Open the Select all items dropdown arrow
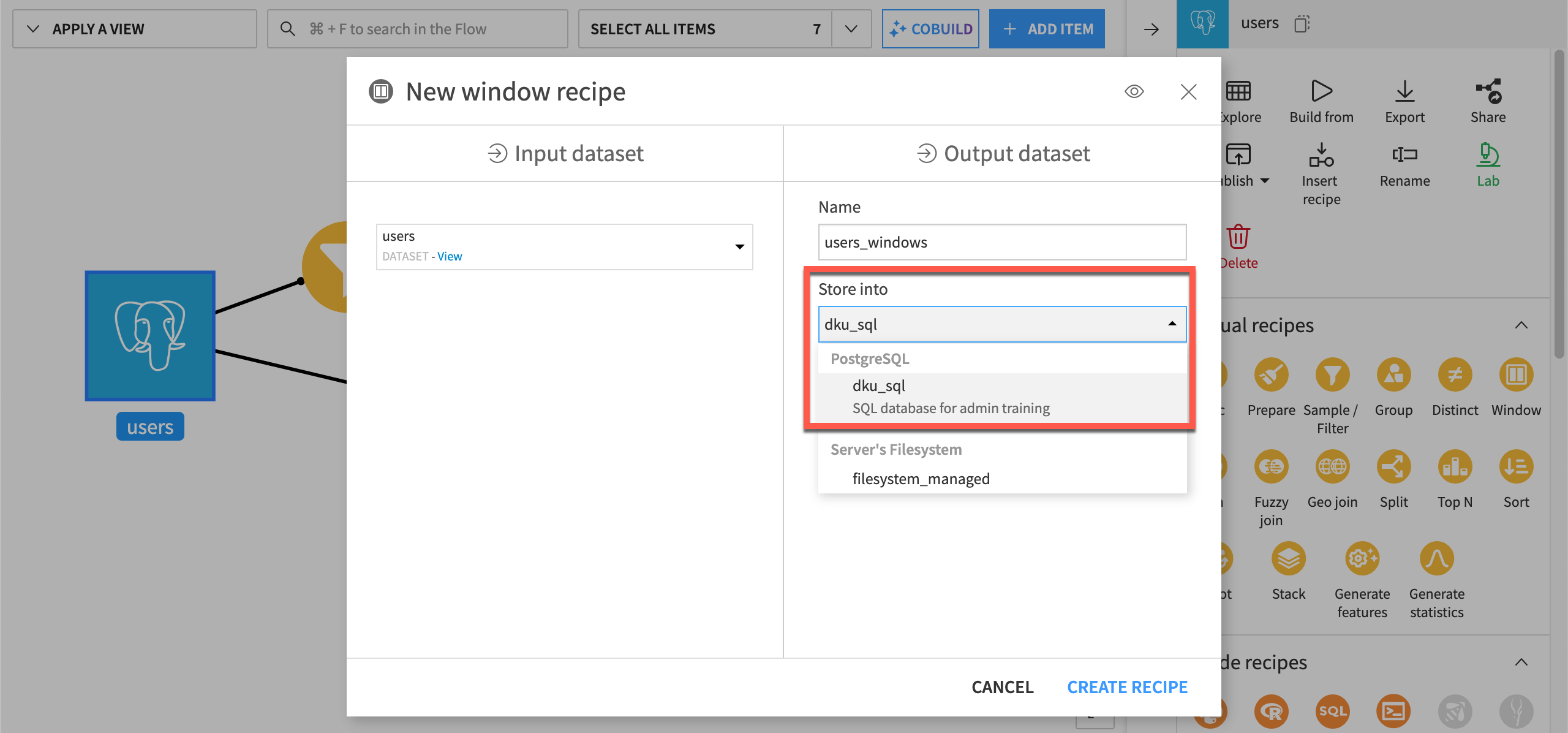 pyautogui.click(x=851, y=29)
